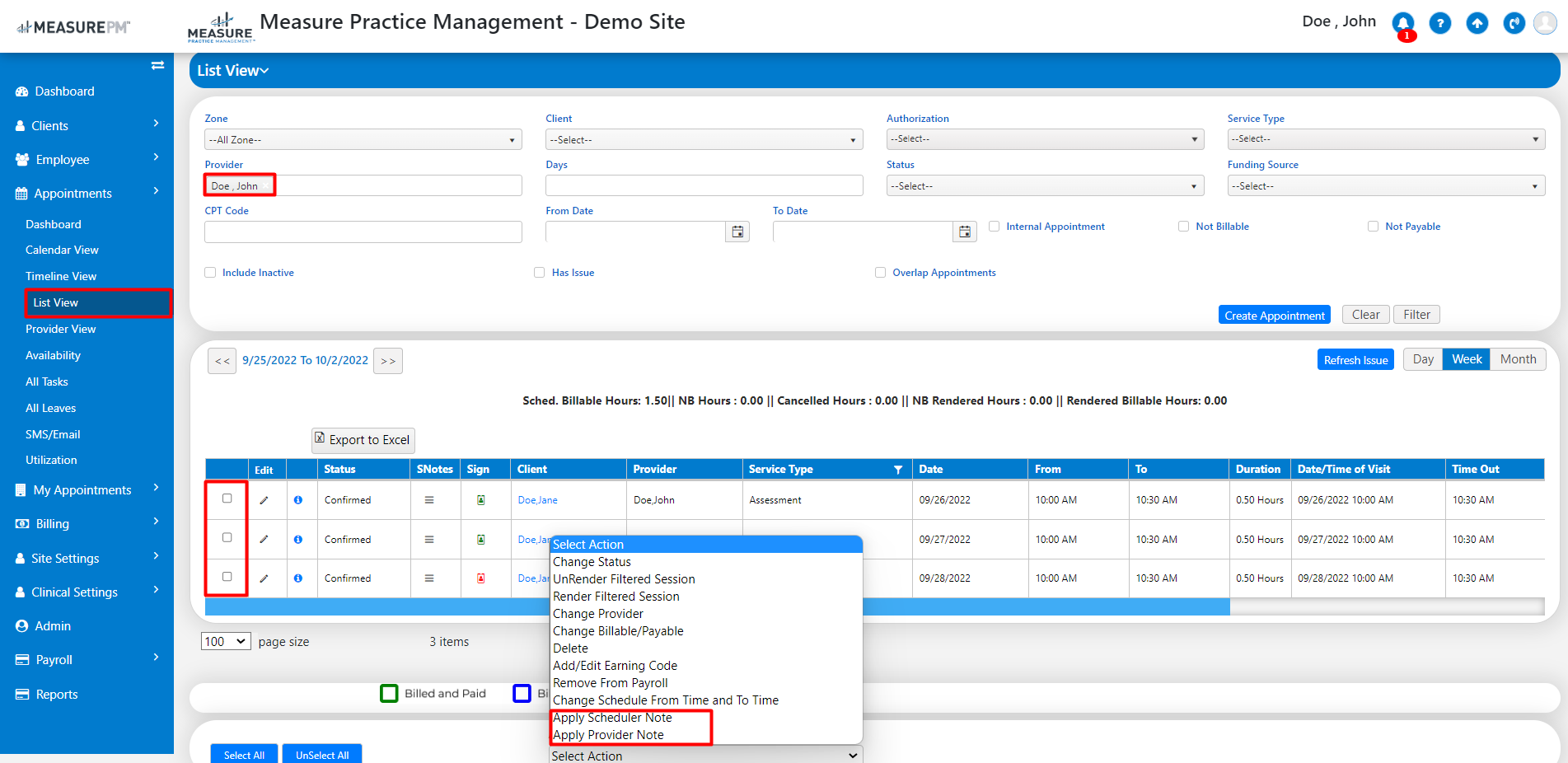Switch to the Month view

pyautogui.click(x=1518, y=359)
